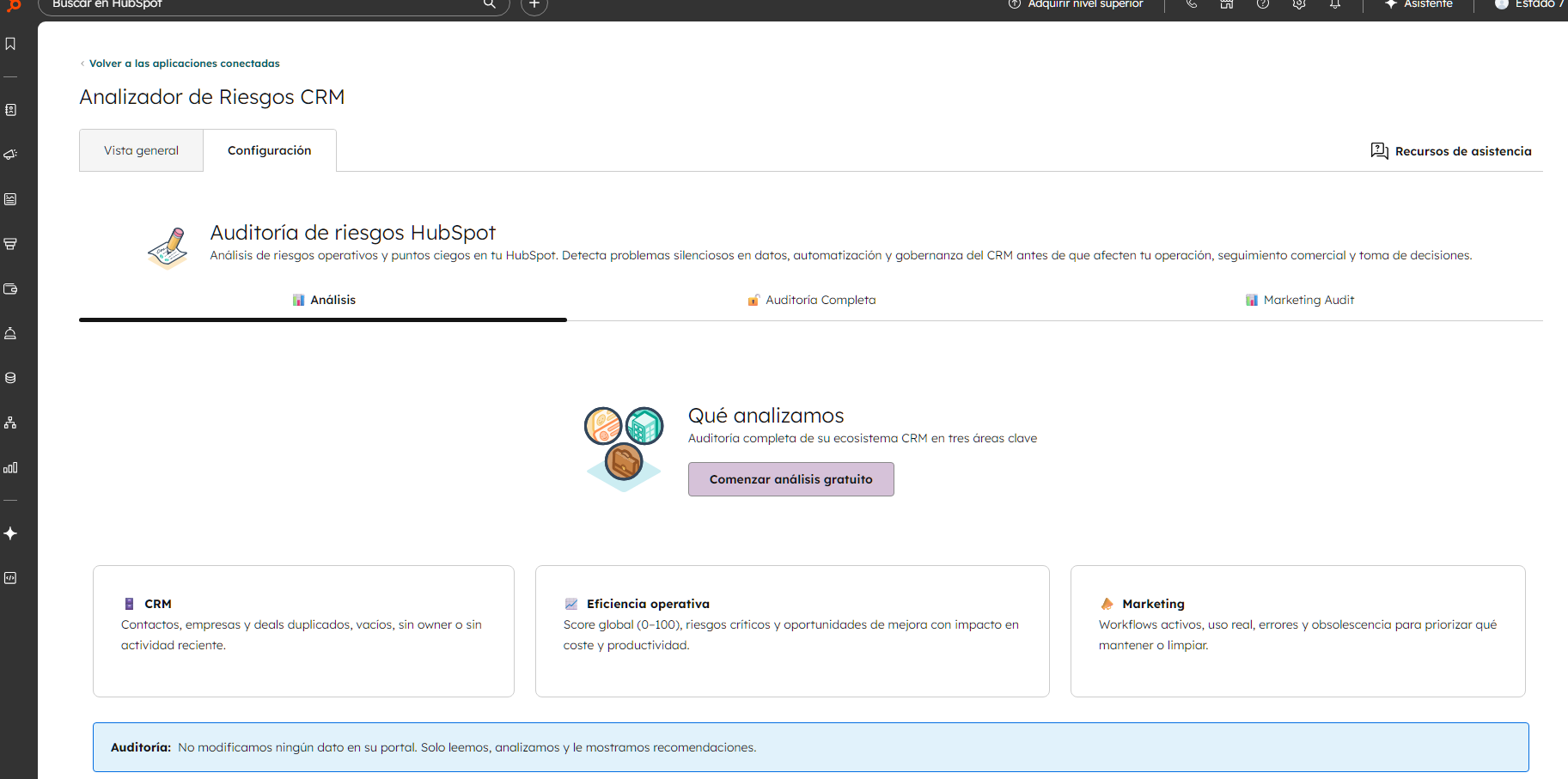
Task: Launch the AI sparkle icon in sidebar
Action: [x=10, y=533]
